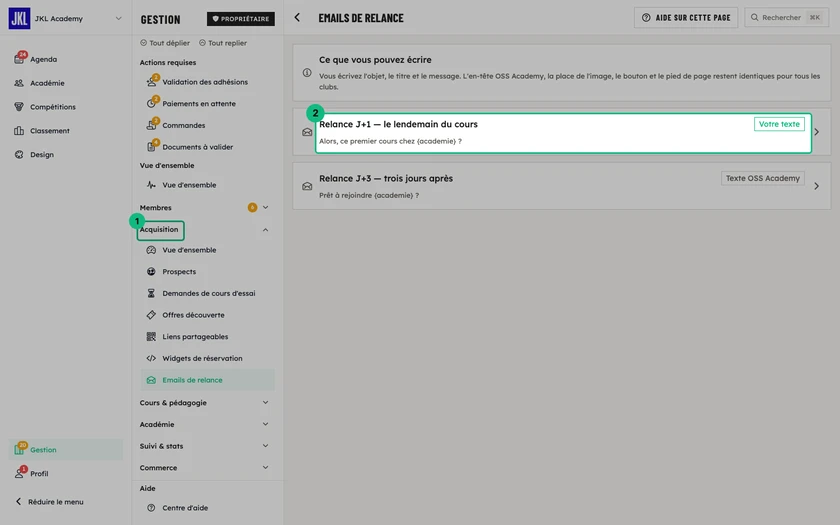Viewport: 840px width, 525px height.
Task: Open Aide sur cette page
Action: [x=686, y=18]
